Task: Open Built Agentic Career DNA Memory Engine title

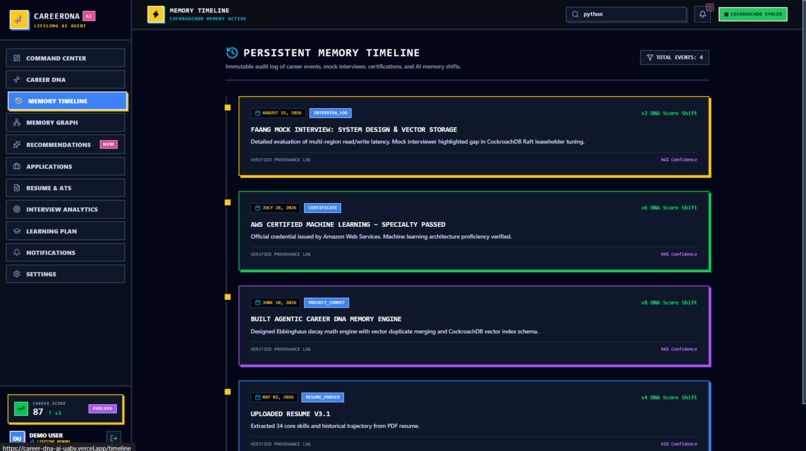Action: 326,319
